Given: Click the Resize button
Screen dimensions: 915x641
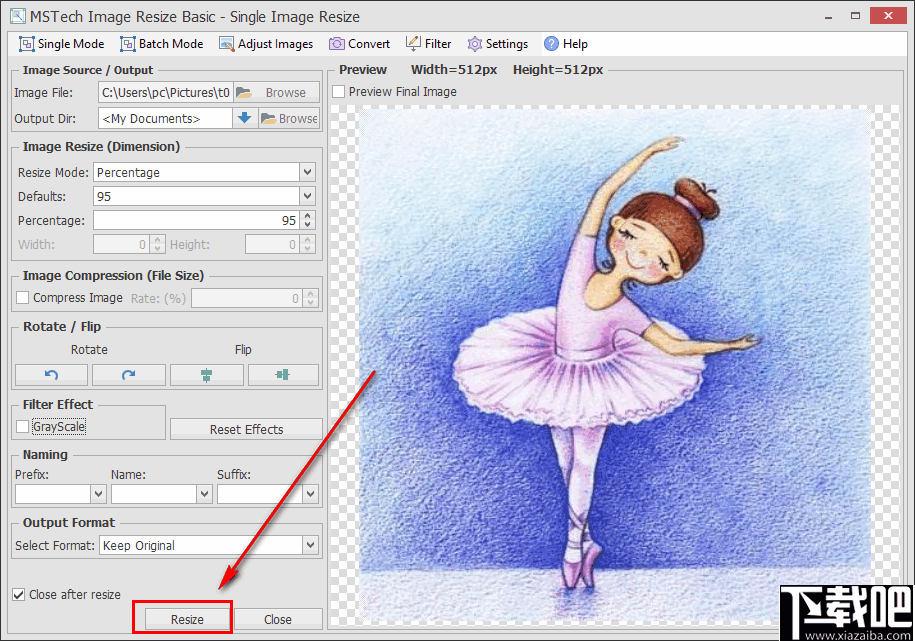Looking at the screenshot, I should [187, 619].
